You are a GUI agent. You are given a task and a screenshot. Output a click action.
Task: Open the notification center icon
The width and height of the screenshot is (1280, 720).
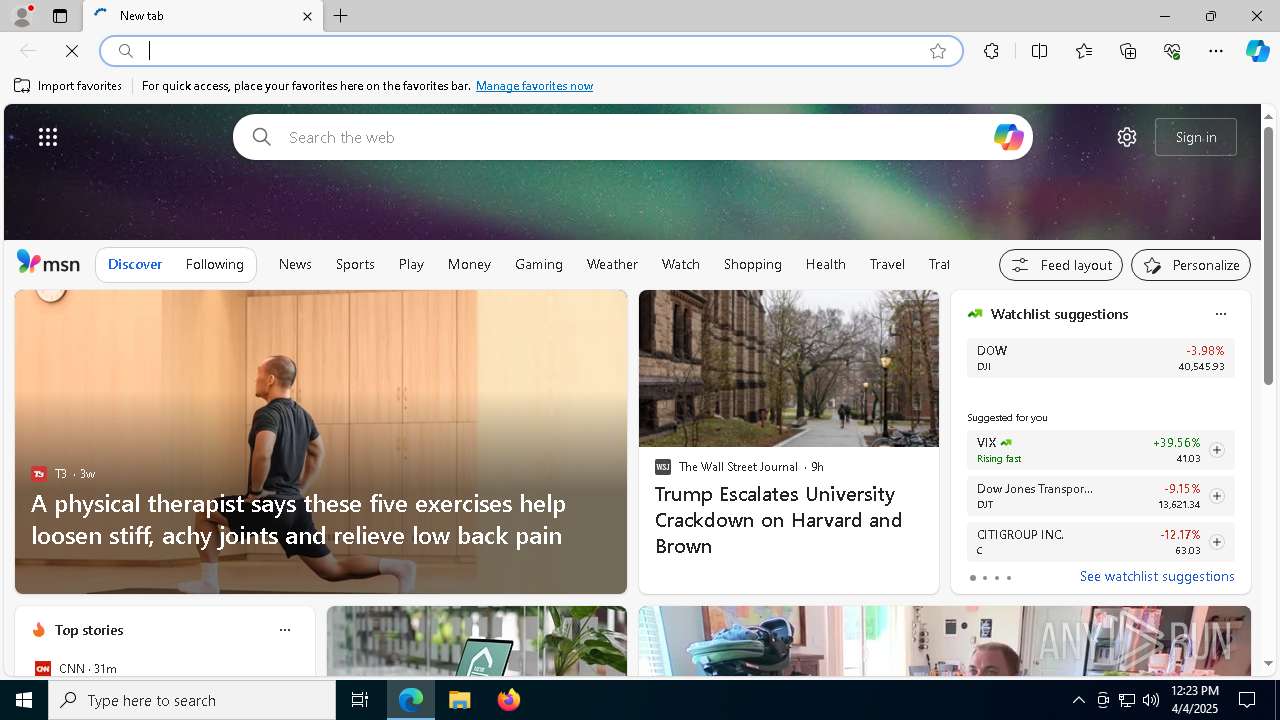pyautogui.click(x=1247, y=700)
